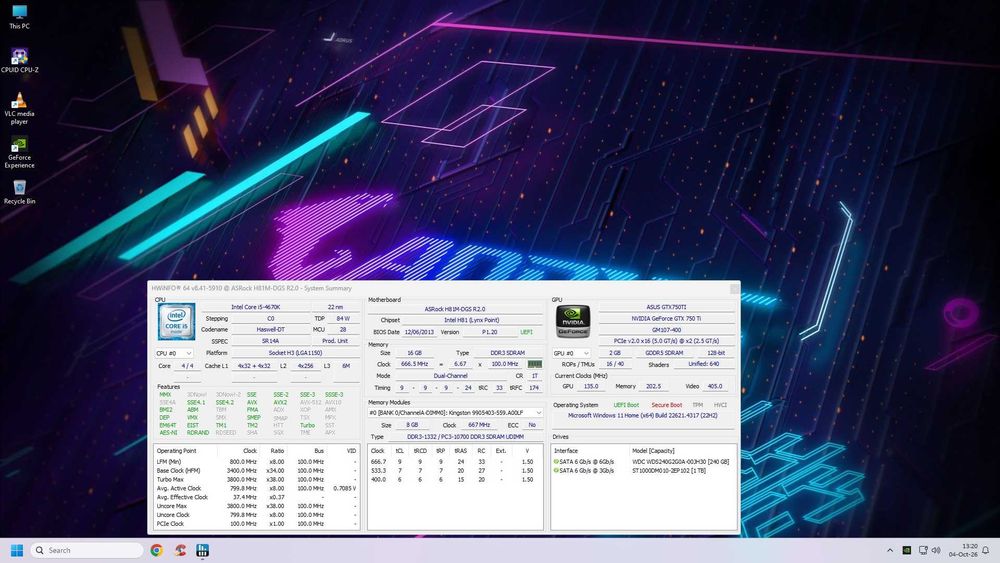The image size is (1000, 563).
Task: Click the GM107-400 GPU codename
Action: pos(666,330)
